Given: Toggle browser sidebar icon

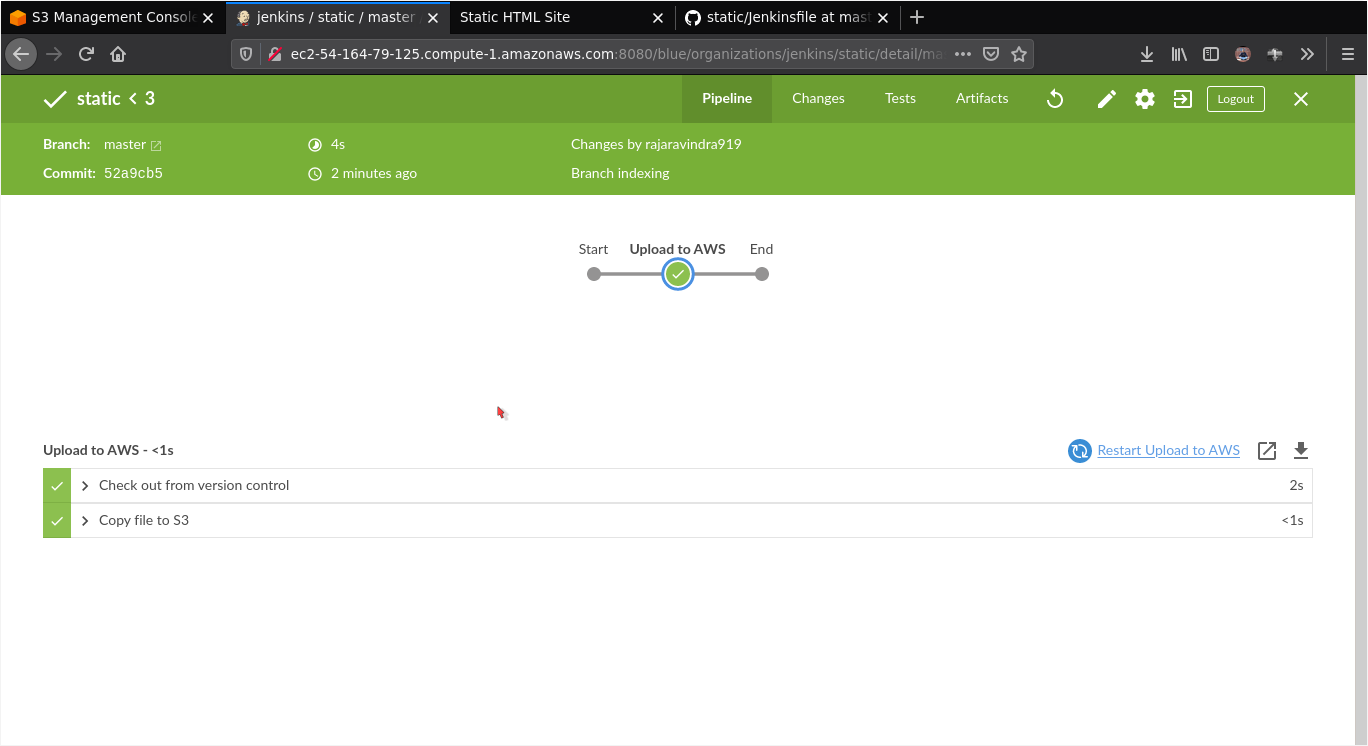Looking at the screenshot, I should click(x=1211, y=54).
